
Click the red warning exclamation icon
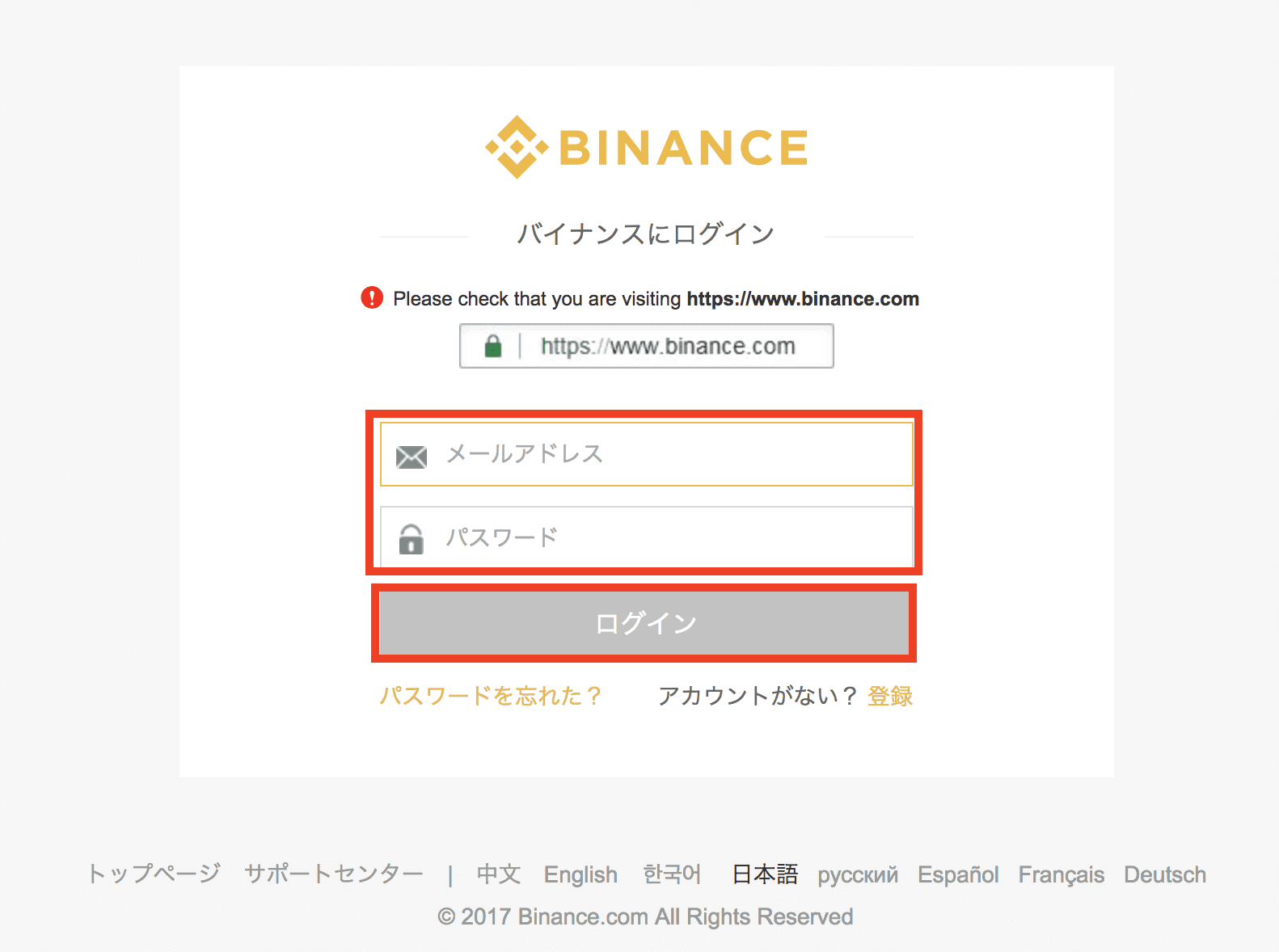point(372,297)
